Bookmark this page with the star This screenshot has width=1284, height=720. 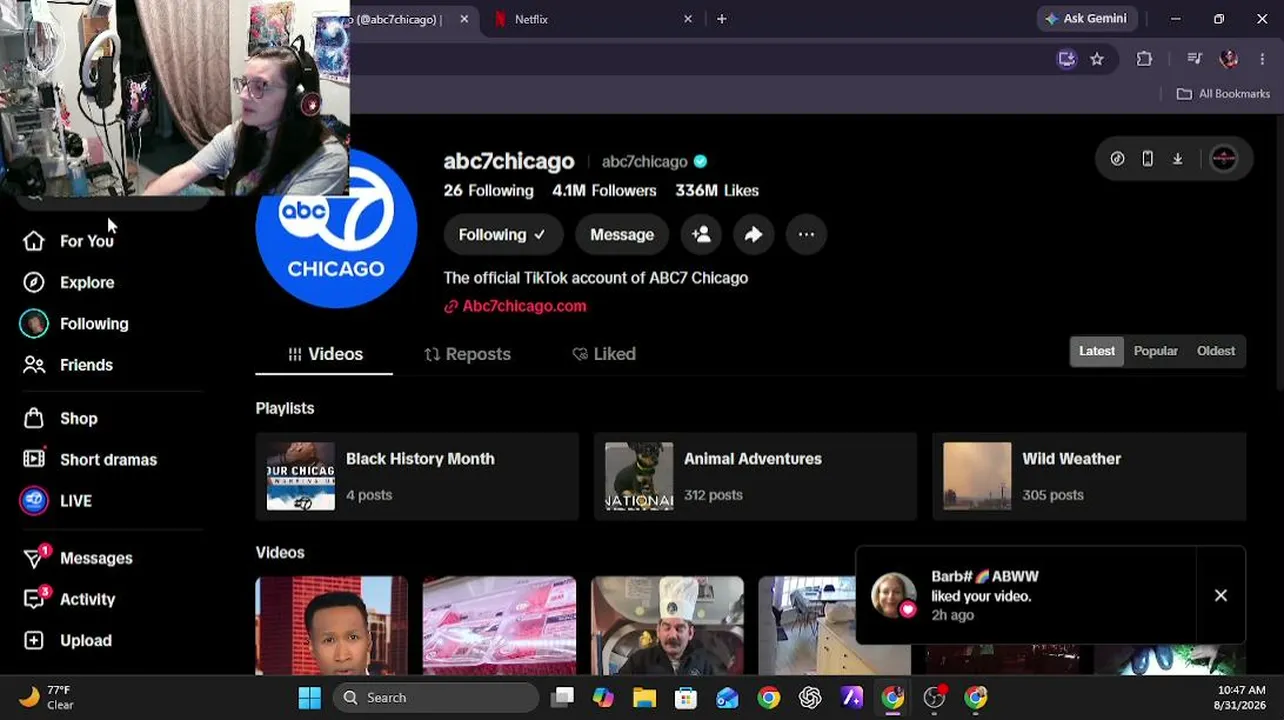[x=1097, y=59]
